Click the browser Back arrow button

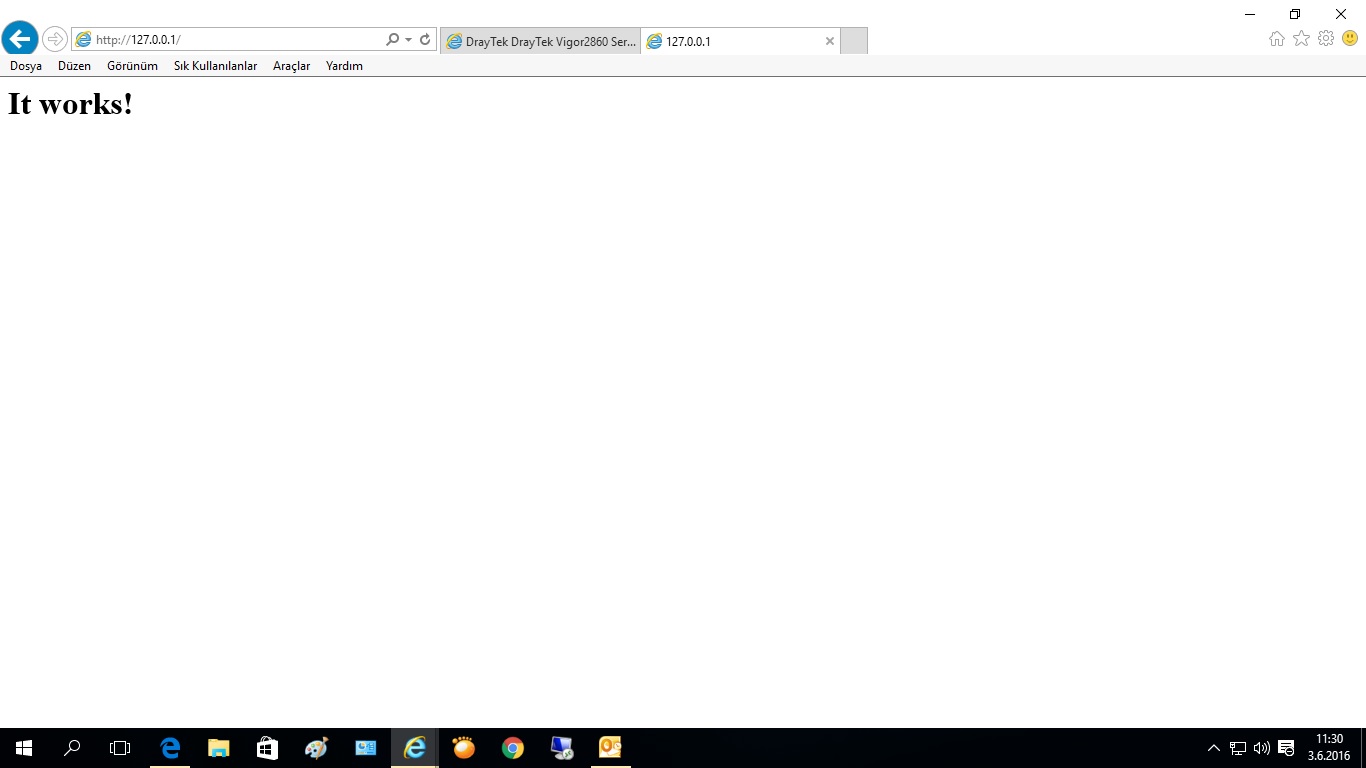[20, 39]
